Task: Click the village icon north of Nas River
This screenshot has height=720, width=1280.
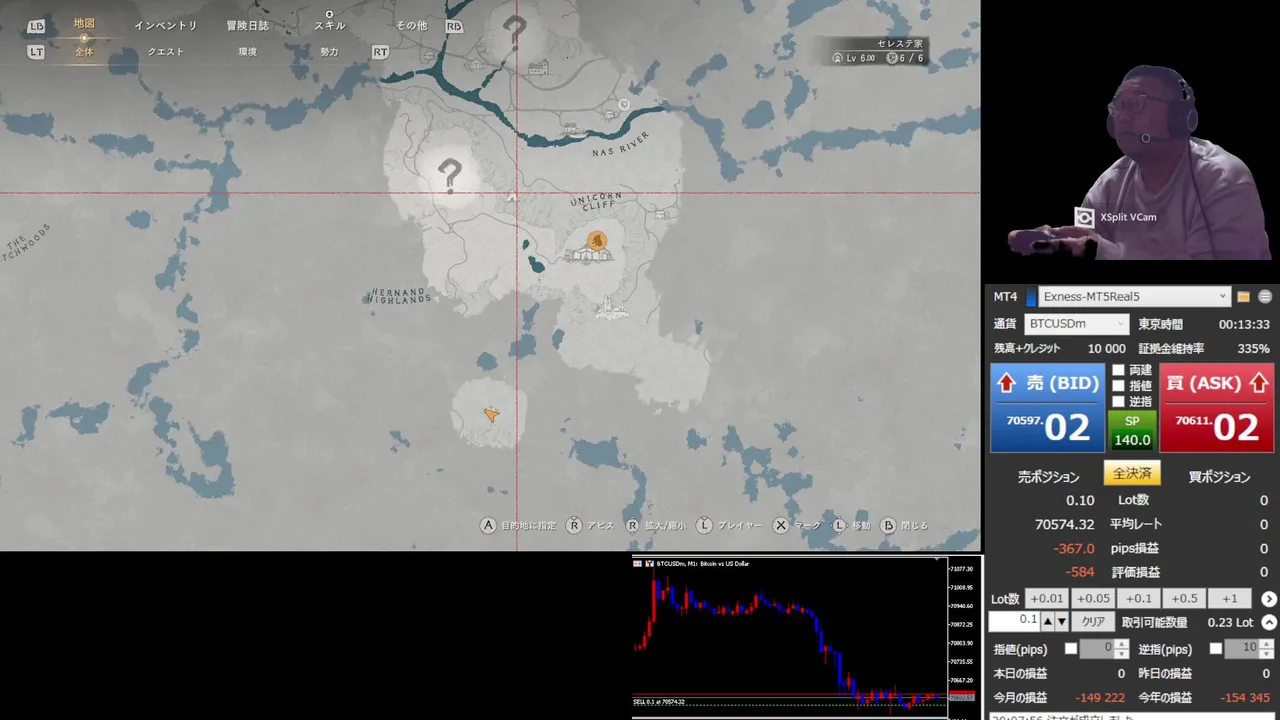Action: (573, 129)
